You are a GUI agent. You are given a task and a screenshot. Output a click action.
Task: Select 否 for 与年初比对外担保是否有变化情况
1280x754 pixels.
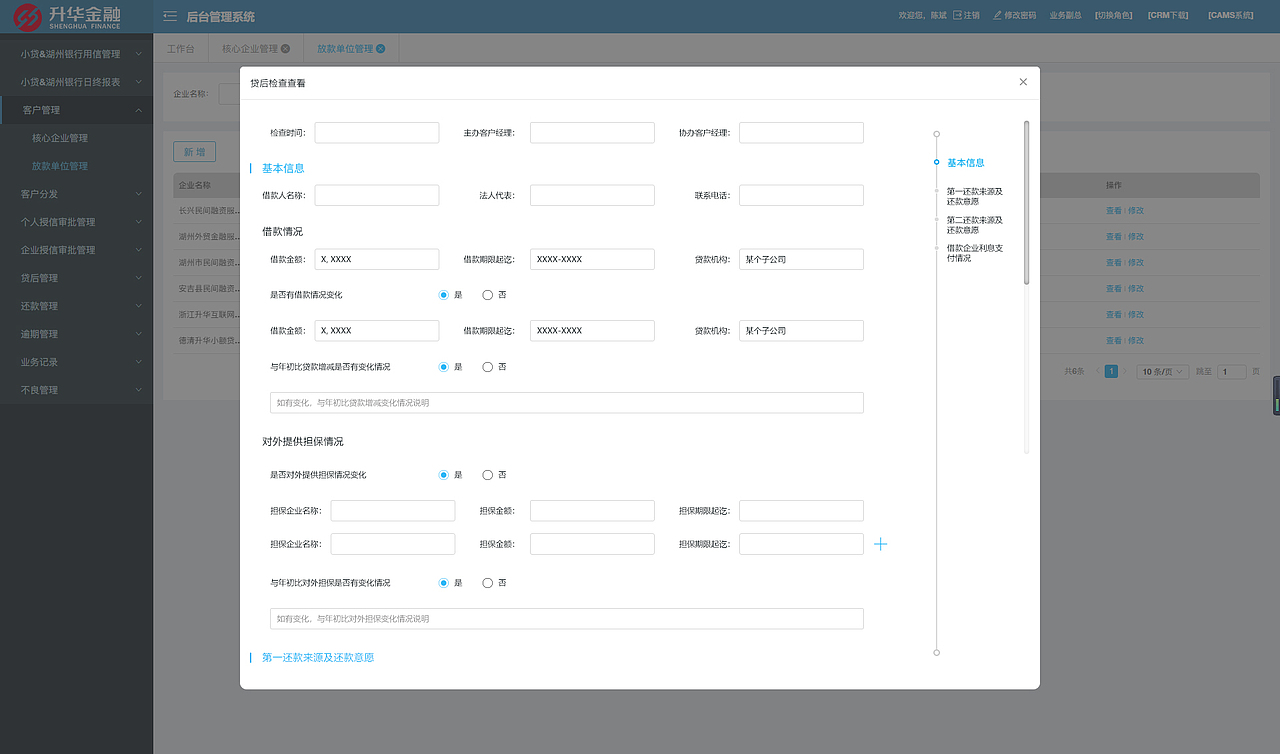[488, 583]
